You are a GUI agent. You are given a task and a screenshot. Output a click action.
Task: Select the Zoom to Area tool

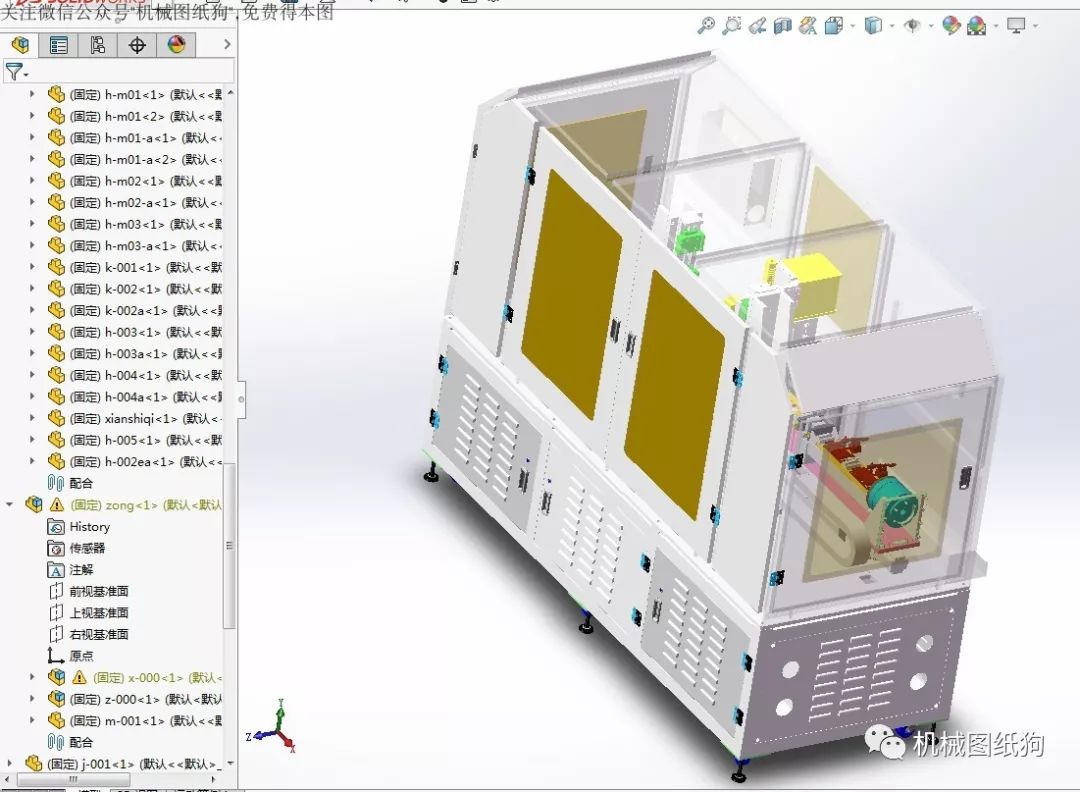[731, 26]
